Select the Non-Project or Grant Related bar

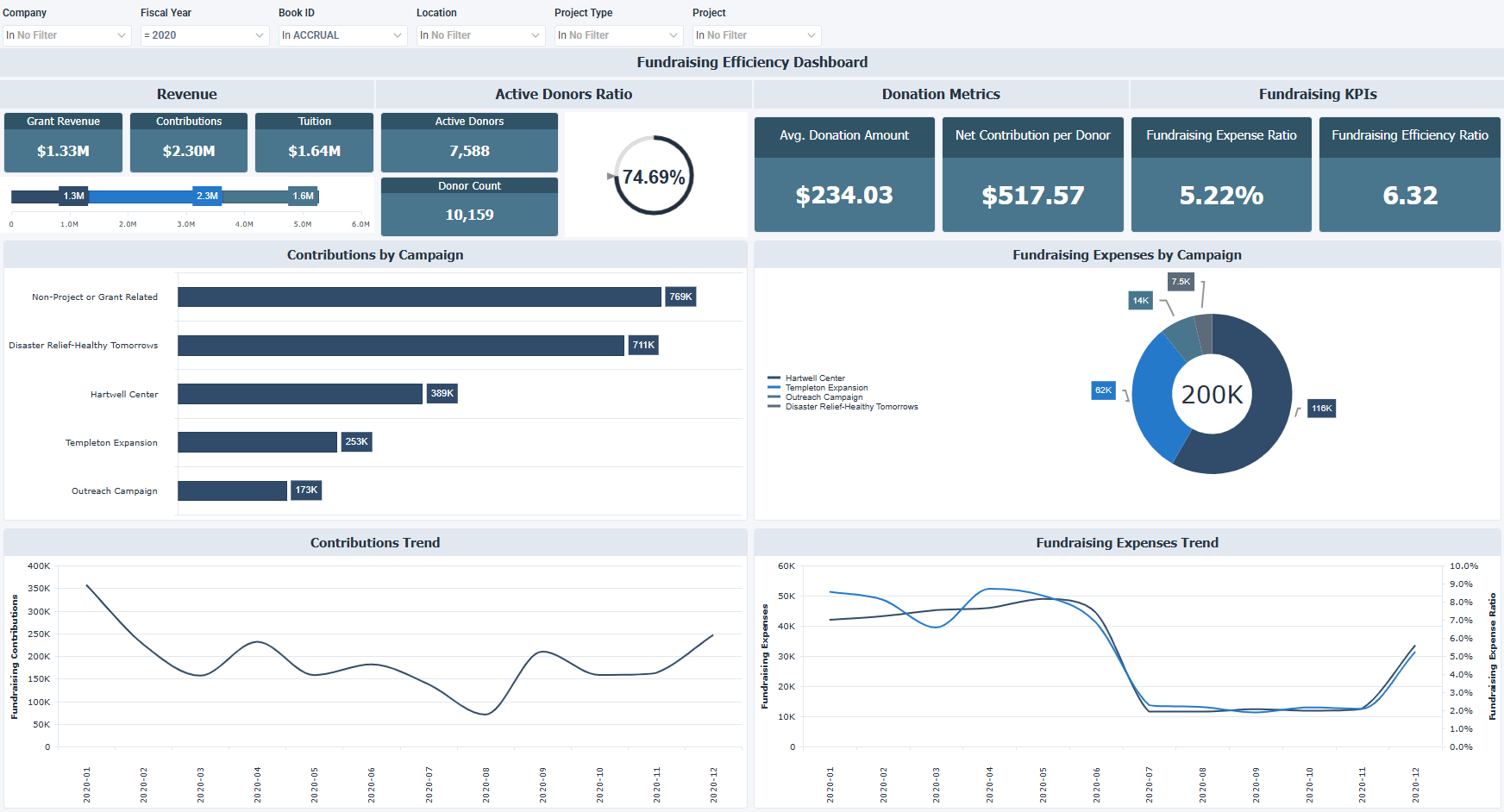tap(419, 297)
